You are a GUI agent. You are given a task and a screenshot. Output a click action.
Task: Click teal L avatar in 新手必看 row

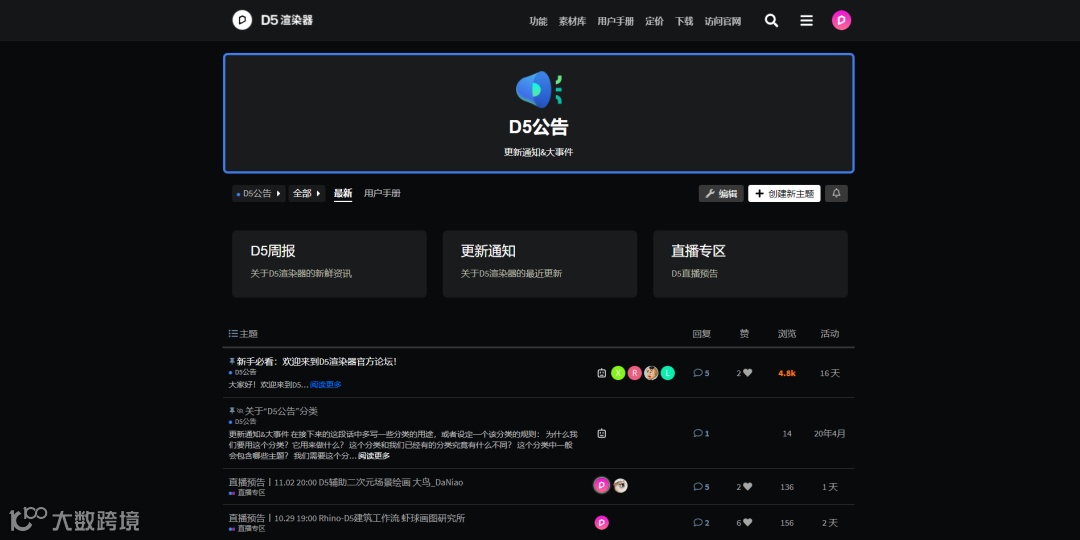pos(667,373)
